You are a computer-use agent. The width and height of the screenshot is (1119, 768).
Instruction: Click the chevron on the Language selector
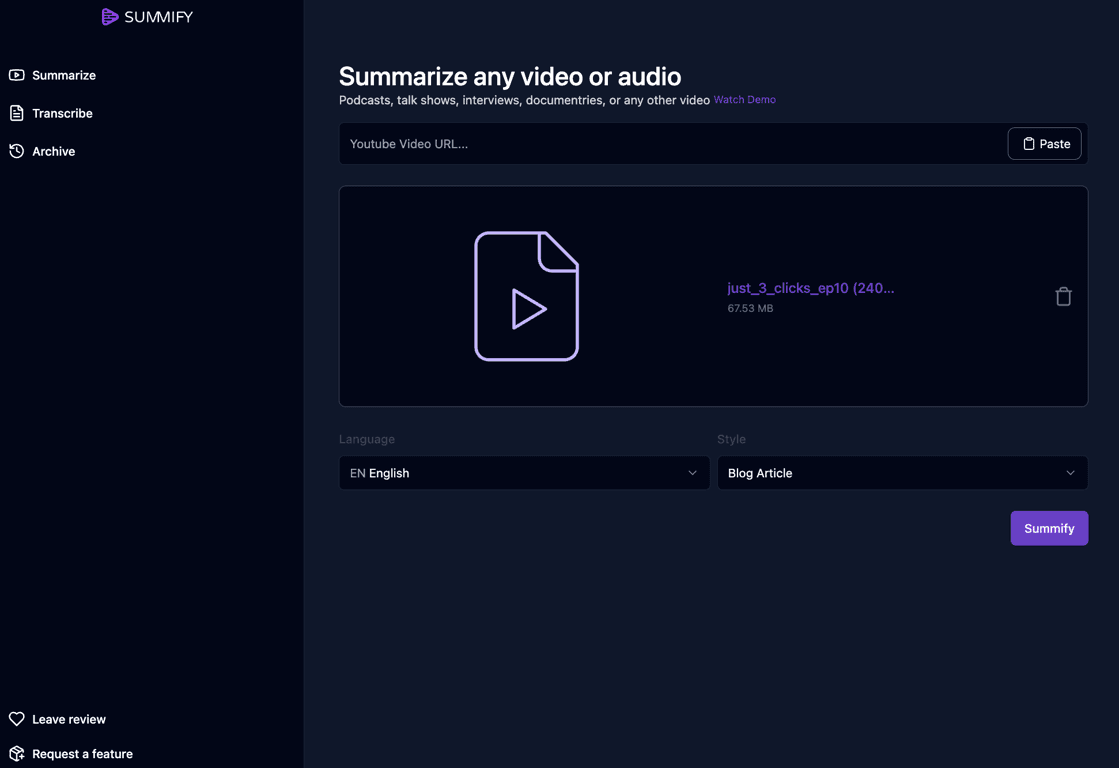692,472
